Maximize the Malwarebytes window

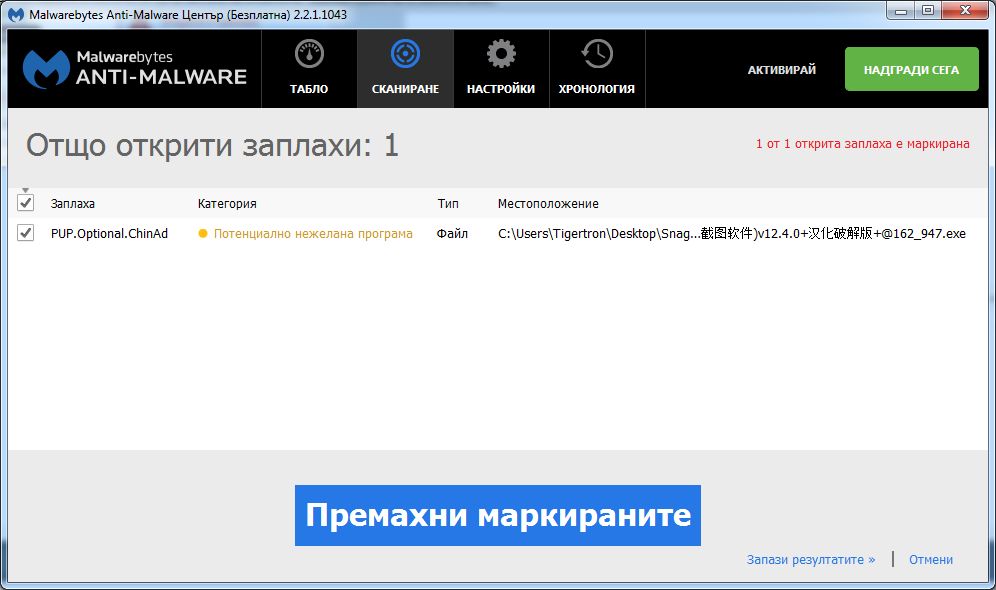point(928,10)
